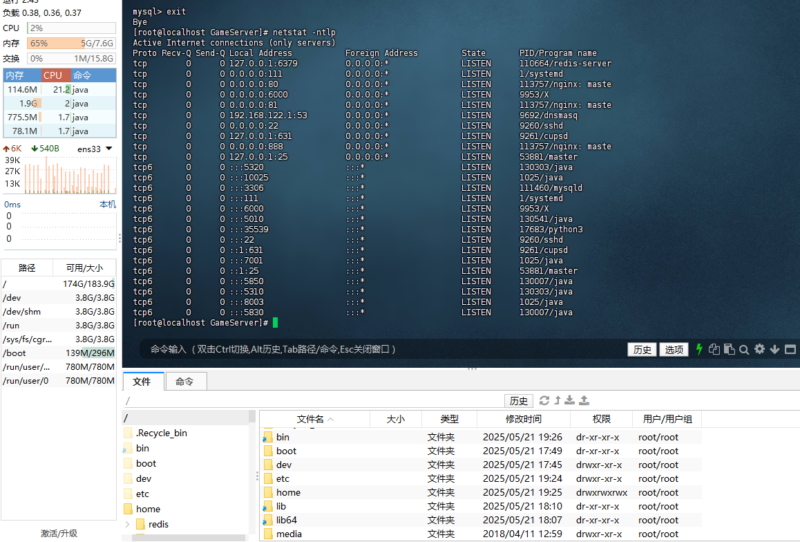Click the down arrow icon in terminal toolbar
This screenshot has height=542, width=800.
774,350
